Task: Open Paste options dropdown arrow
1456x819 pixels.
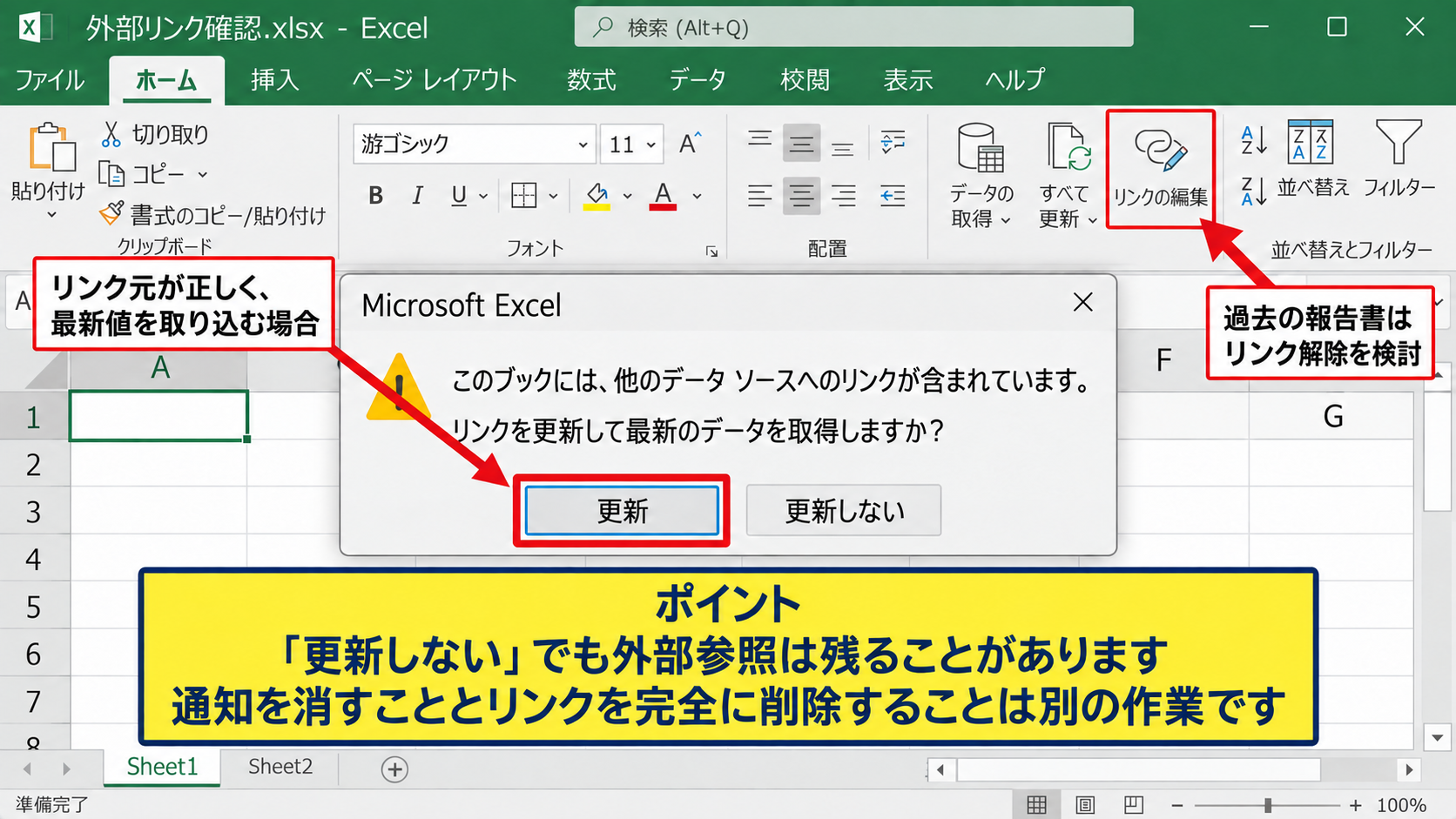Action: 51,214
